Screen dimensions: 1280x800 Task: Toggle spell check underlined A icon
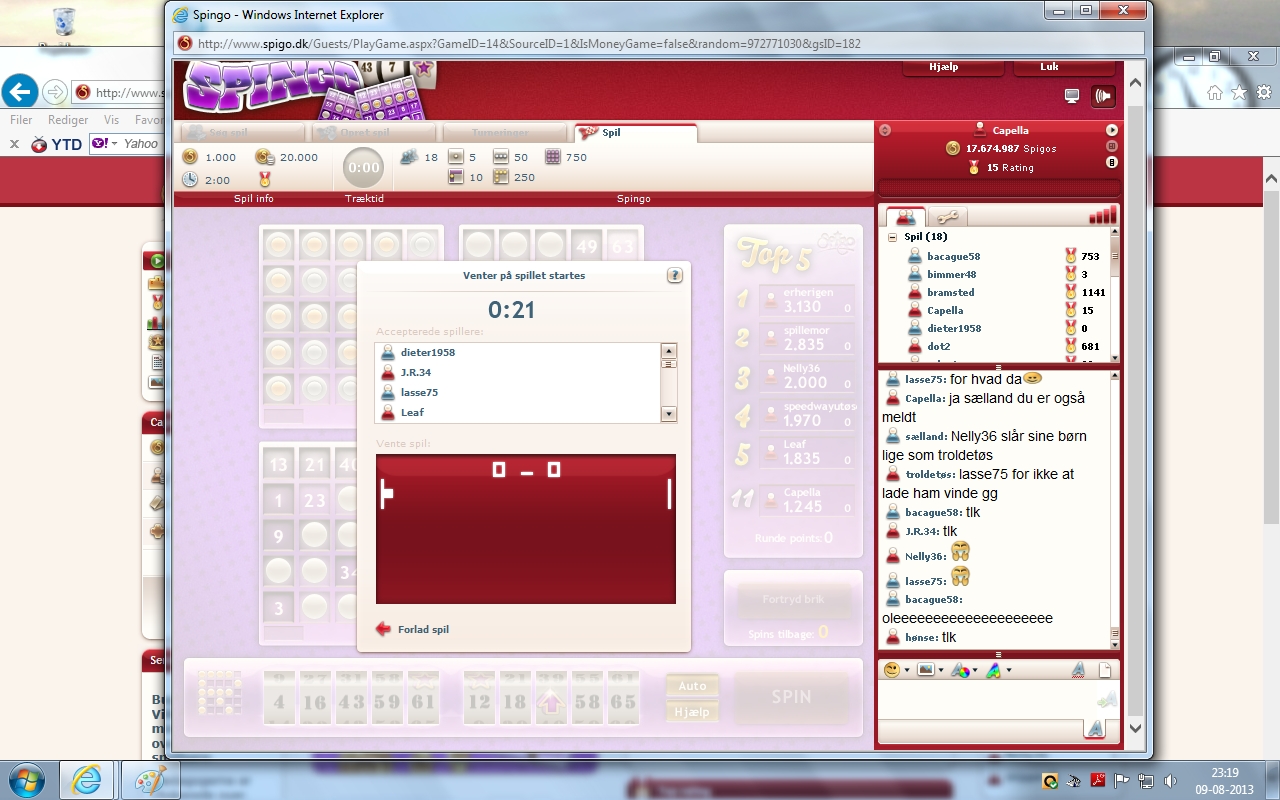(1078, 670)
